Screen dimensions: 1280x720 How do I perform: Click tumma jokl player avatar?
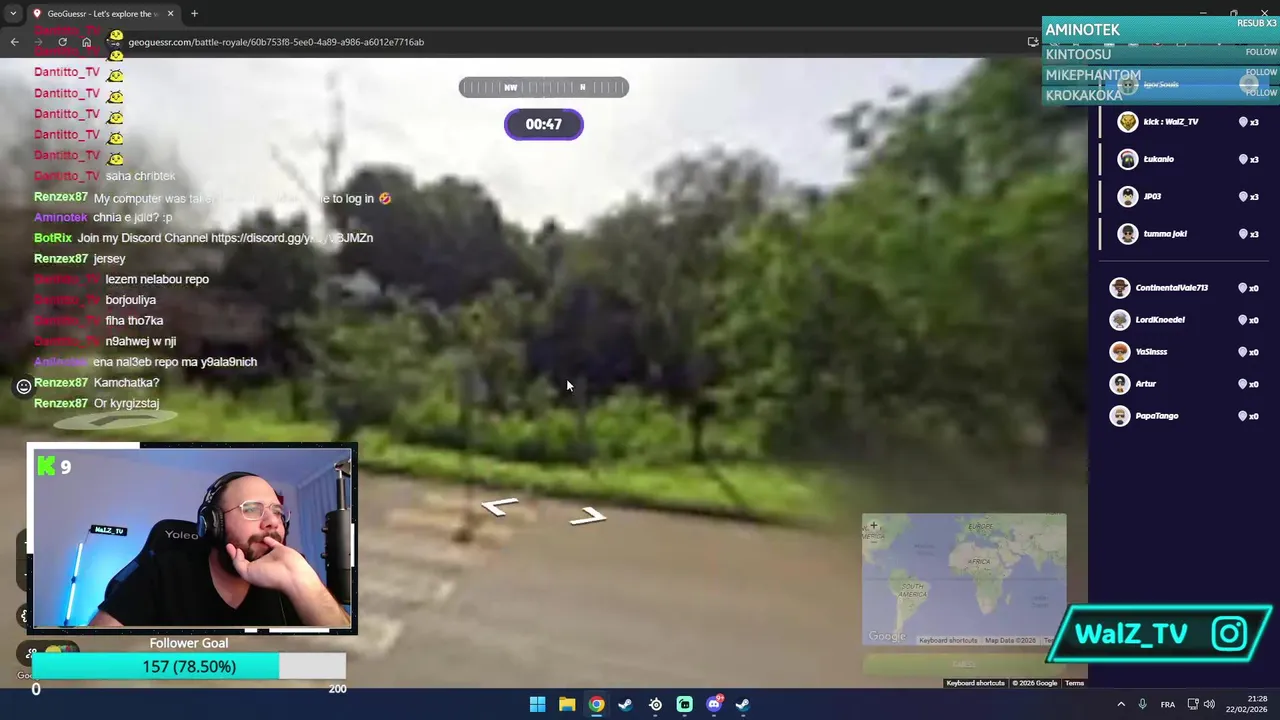pos(1128,234)
